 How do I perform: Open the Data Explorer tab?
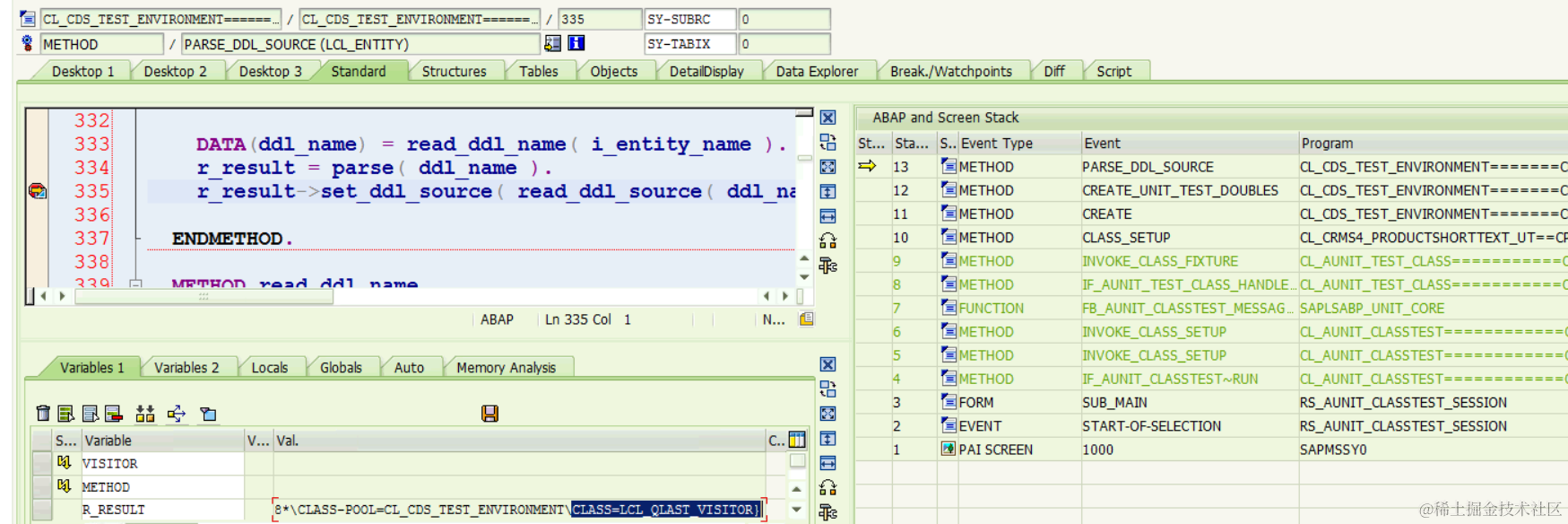point(817,71)
